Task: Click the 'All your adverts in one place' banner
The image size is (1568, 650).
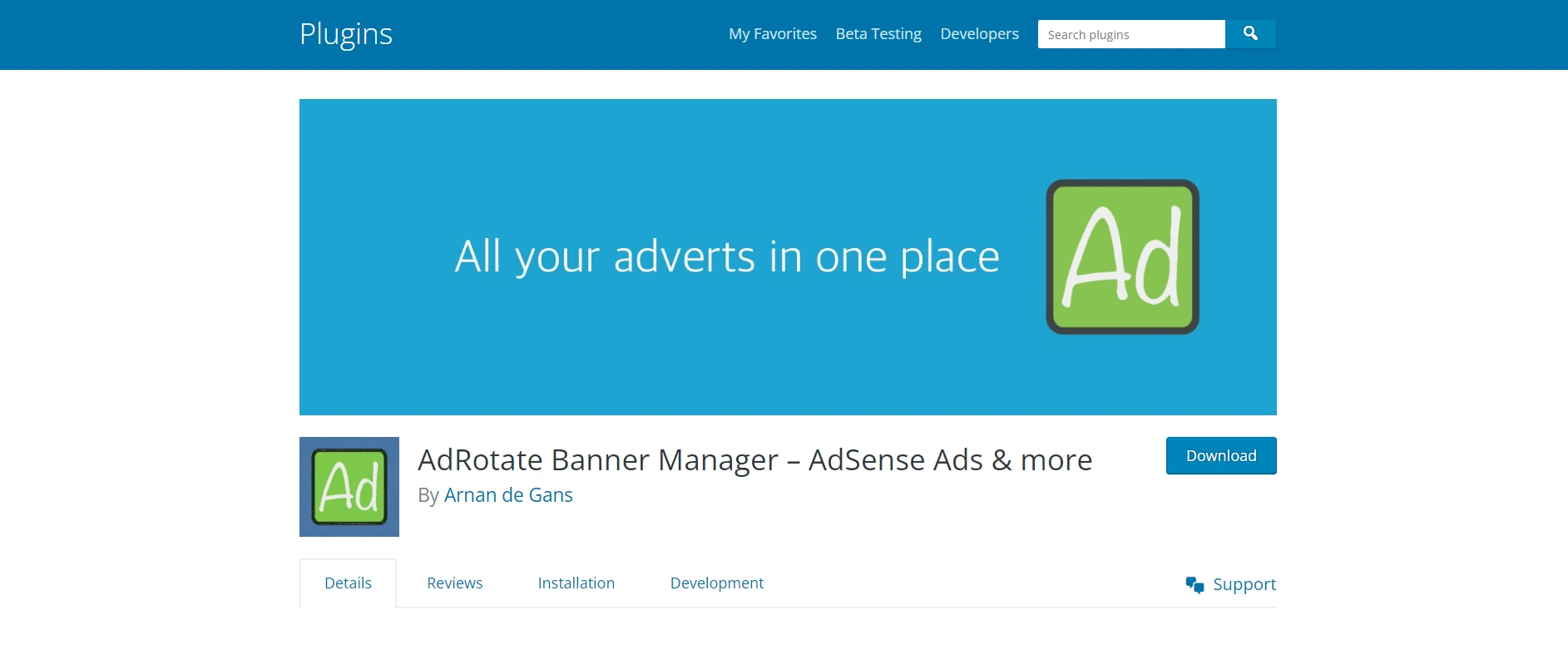Action: coord(788,257)
